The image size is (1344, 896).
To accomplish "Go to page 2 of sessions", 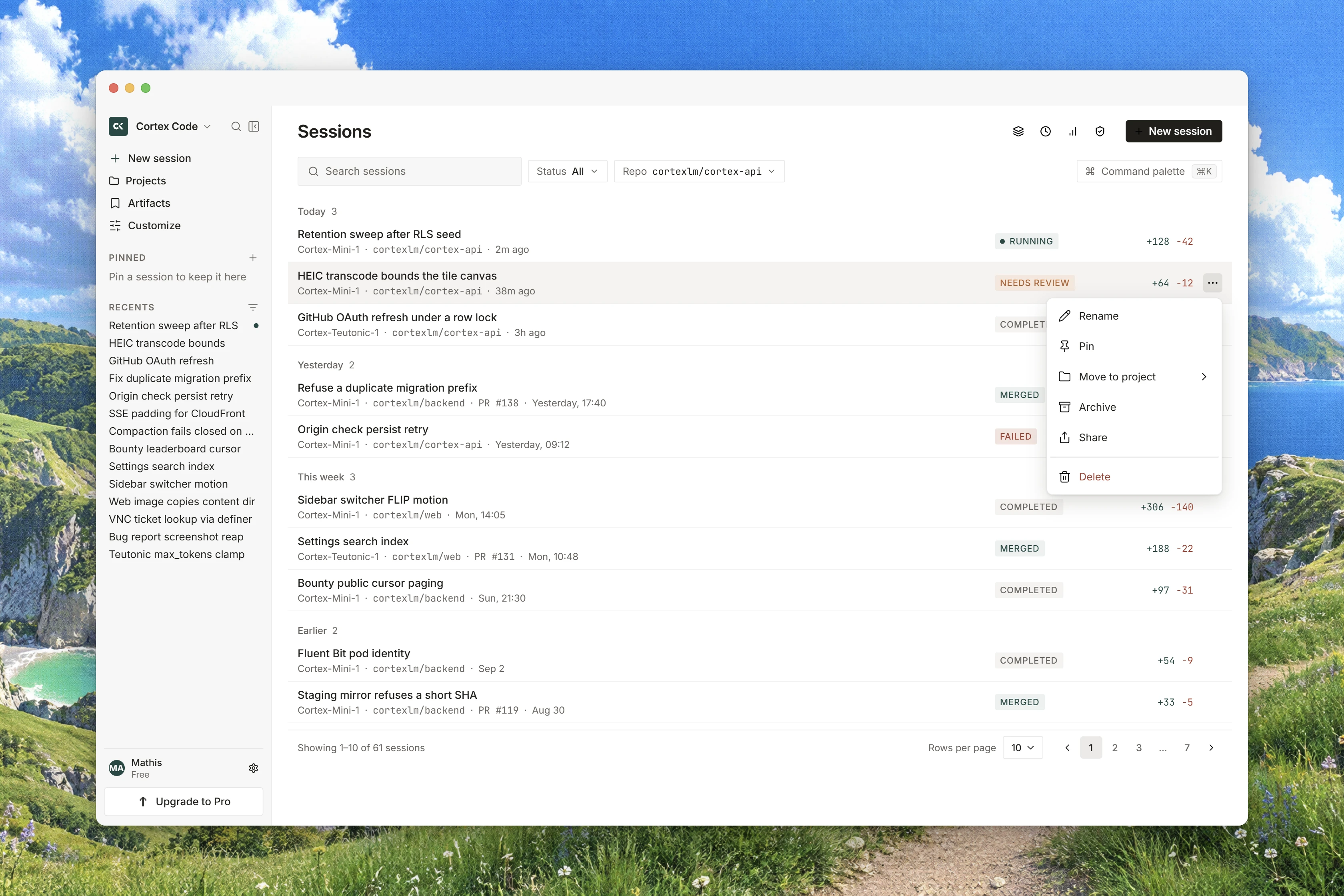I will [1115, 748].
